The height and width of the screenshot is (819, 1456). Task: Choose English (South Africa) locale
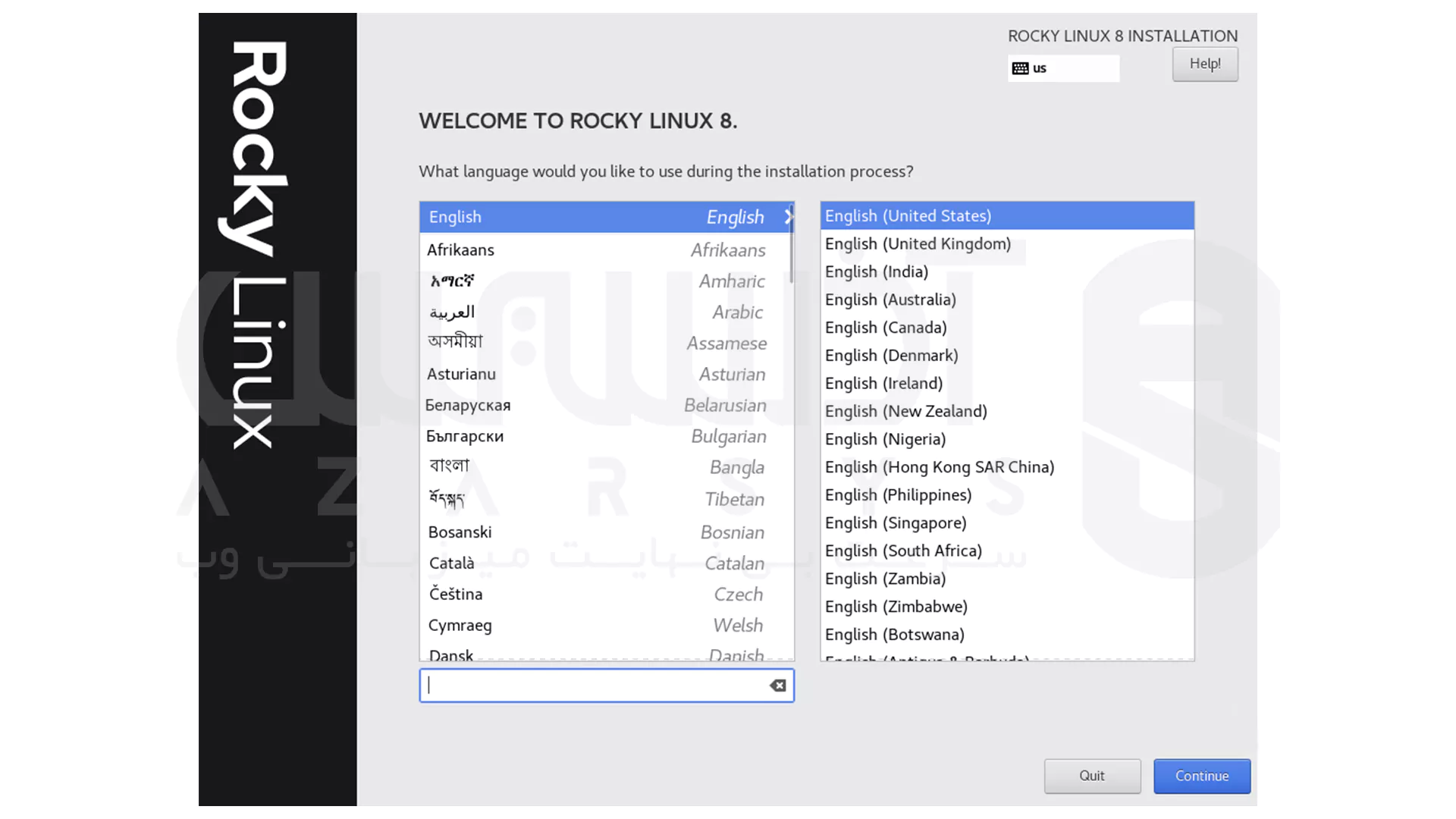pos(1007,551)
